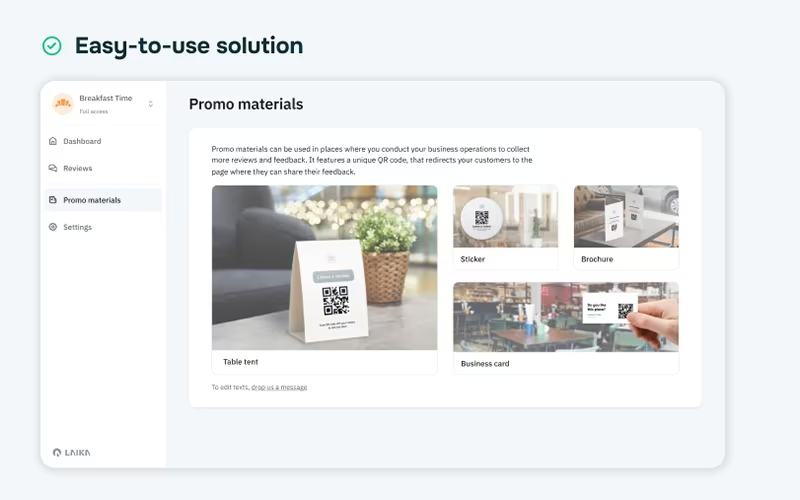Click the Dashboard home icon

pos(53,141)
